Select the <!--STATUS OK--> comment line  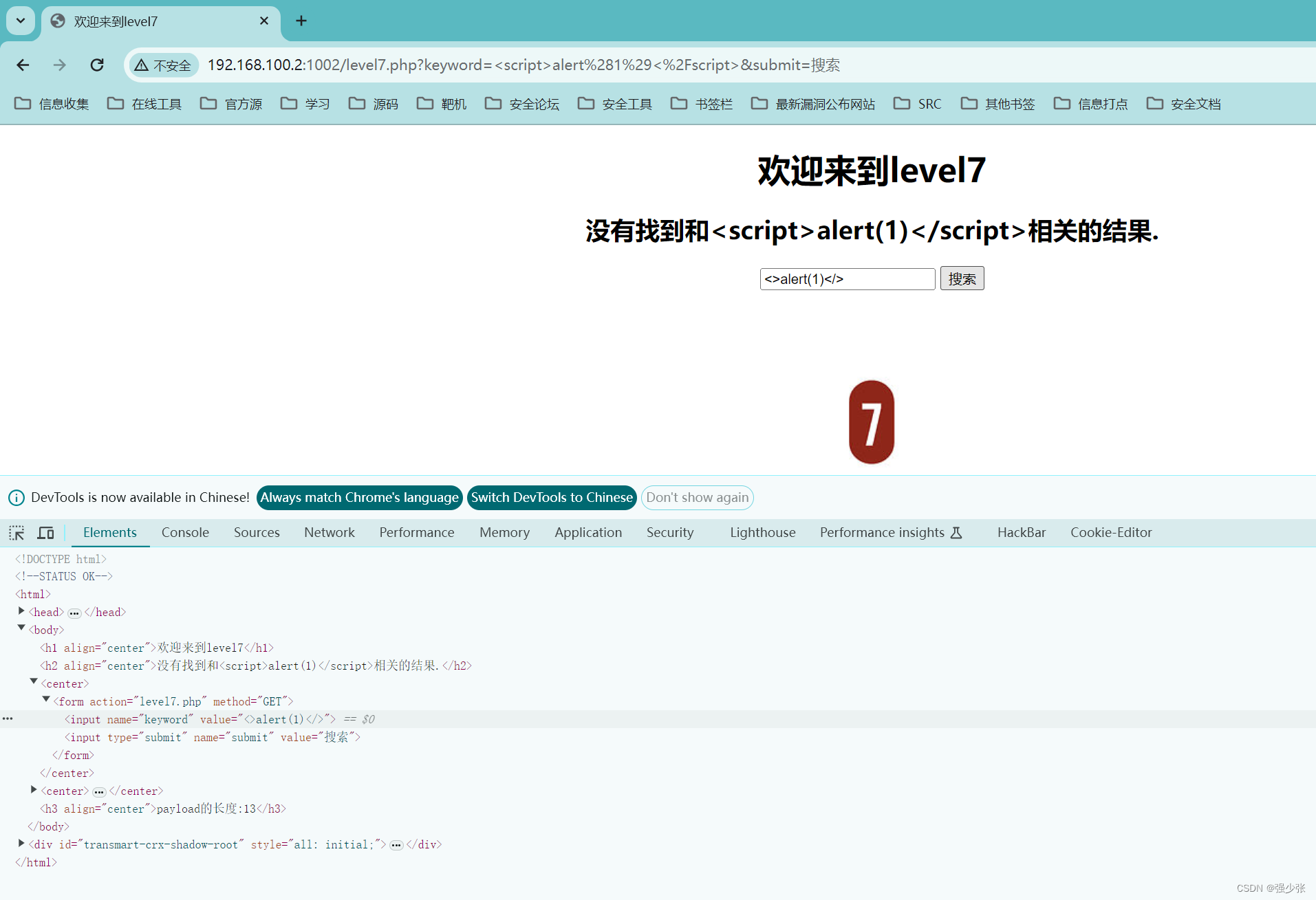(64, 576)
